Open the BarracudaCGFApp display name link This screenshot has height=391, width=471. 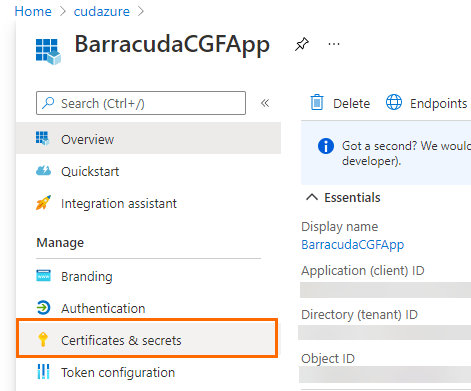point(353,245)
